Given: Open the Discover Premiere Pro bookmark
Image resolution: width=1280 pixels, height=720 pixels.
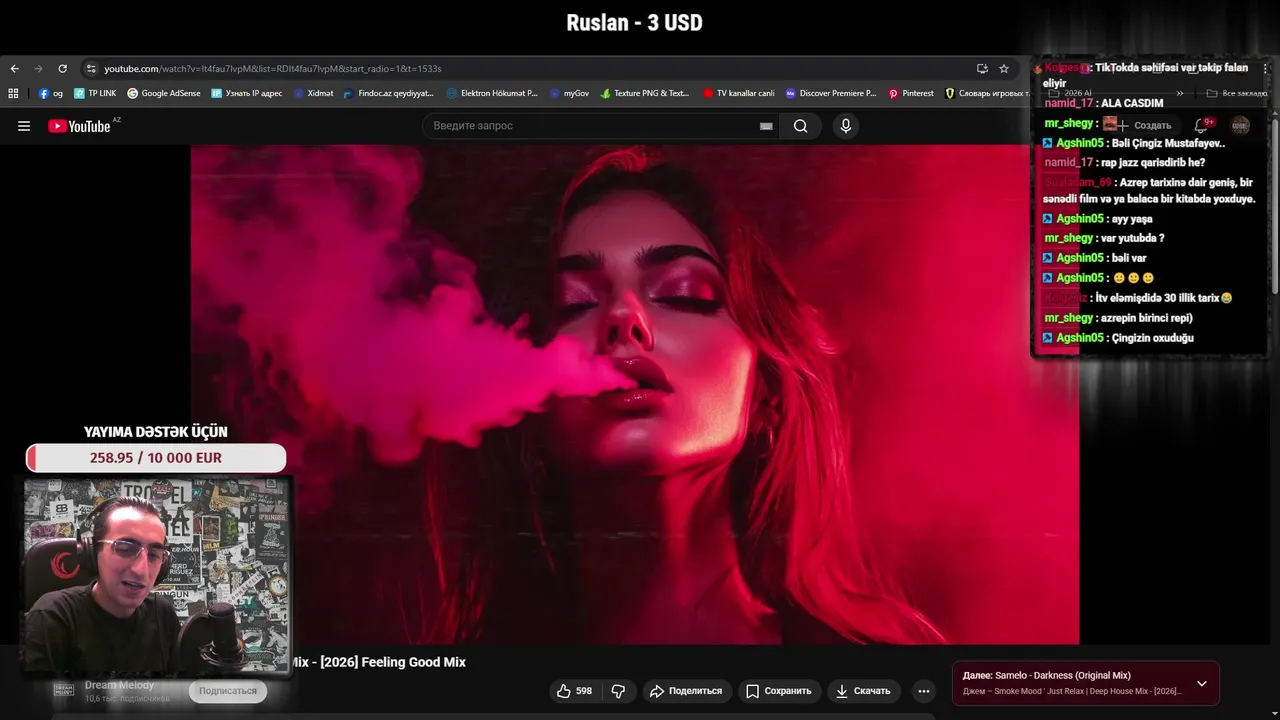Looking at the screenshot, I should pos(831,93).
